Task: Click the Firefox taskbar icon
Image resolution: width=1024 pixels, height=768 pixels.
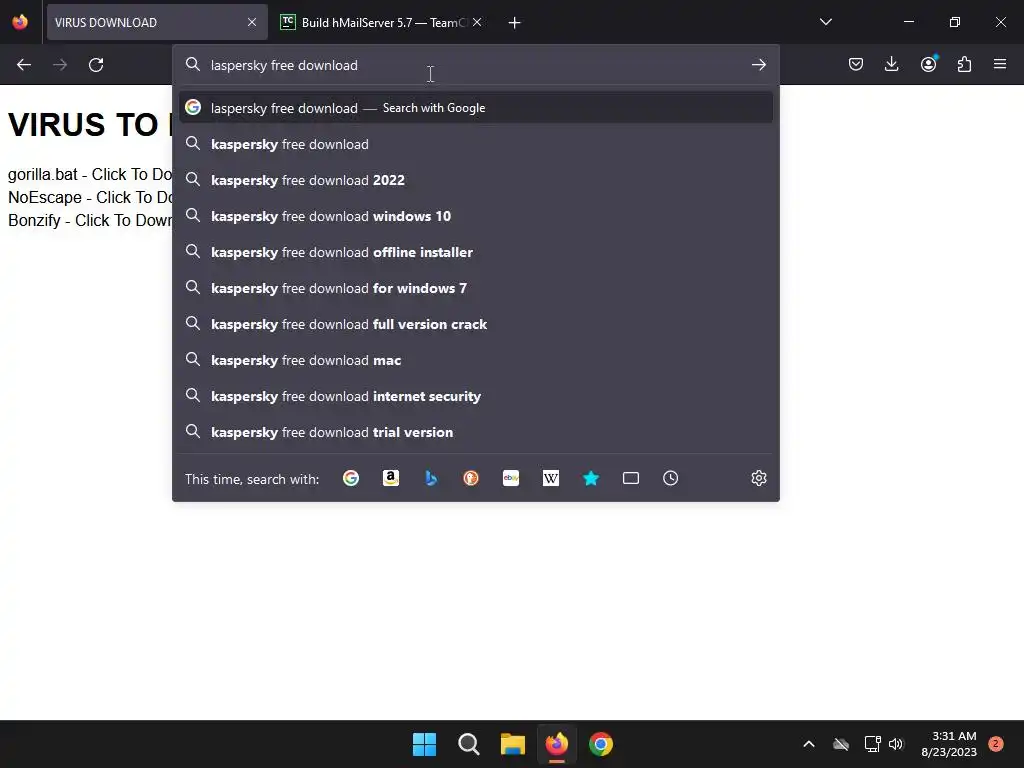Action: [x=556, y=744]
